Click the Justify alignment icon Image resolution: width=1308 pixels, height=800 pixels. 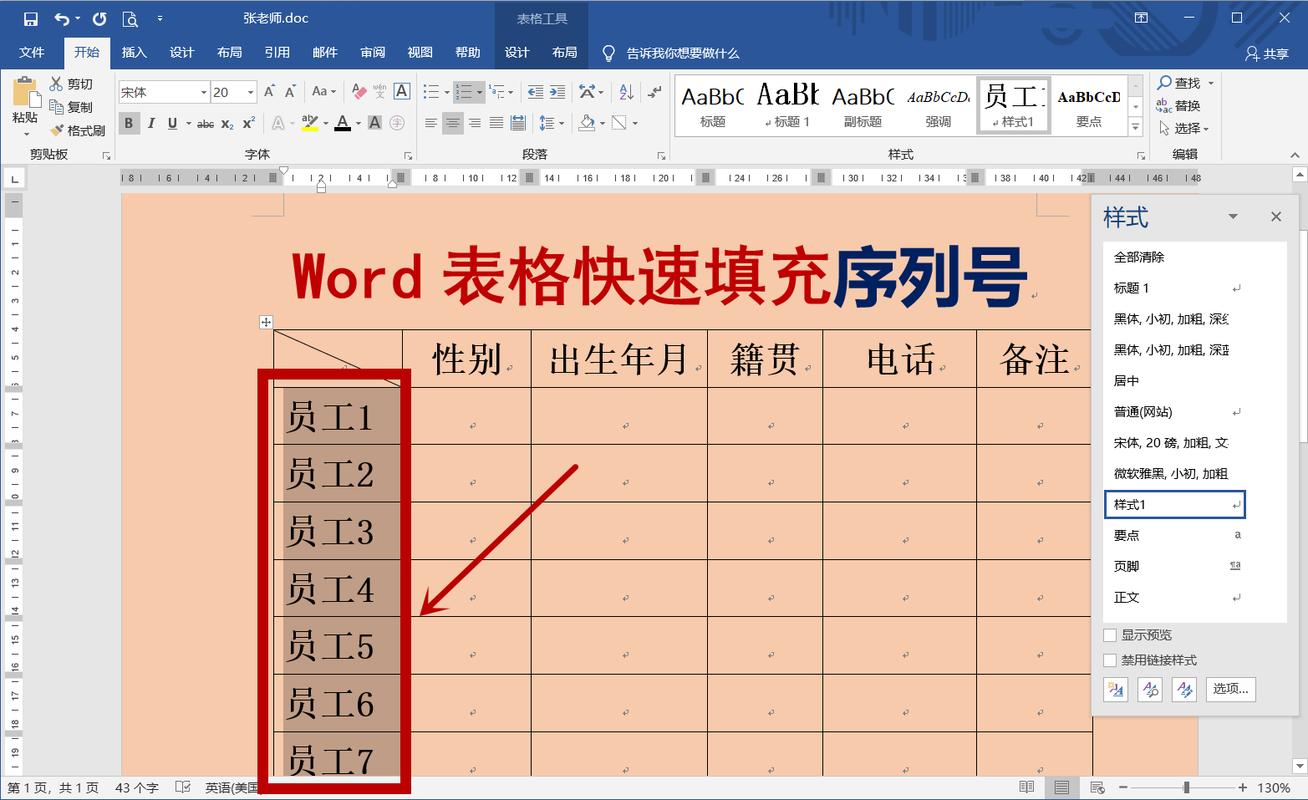point(496,123)
